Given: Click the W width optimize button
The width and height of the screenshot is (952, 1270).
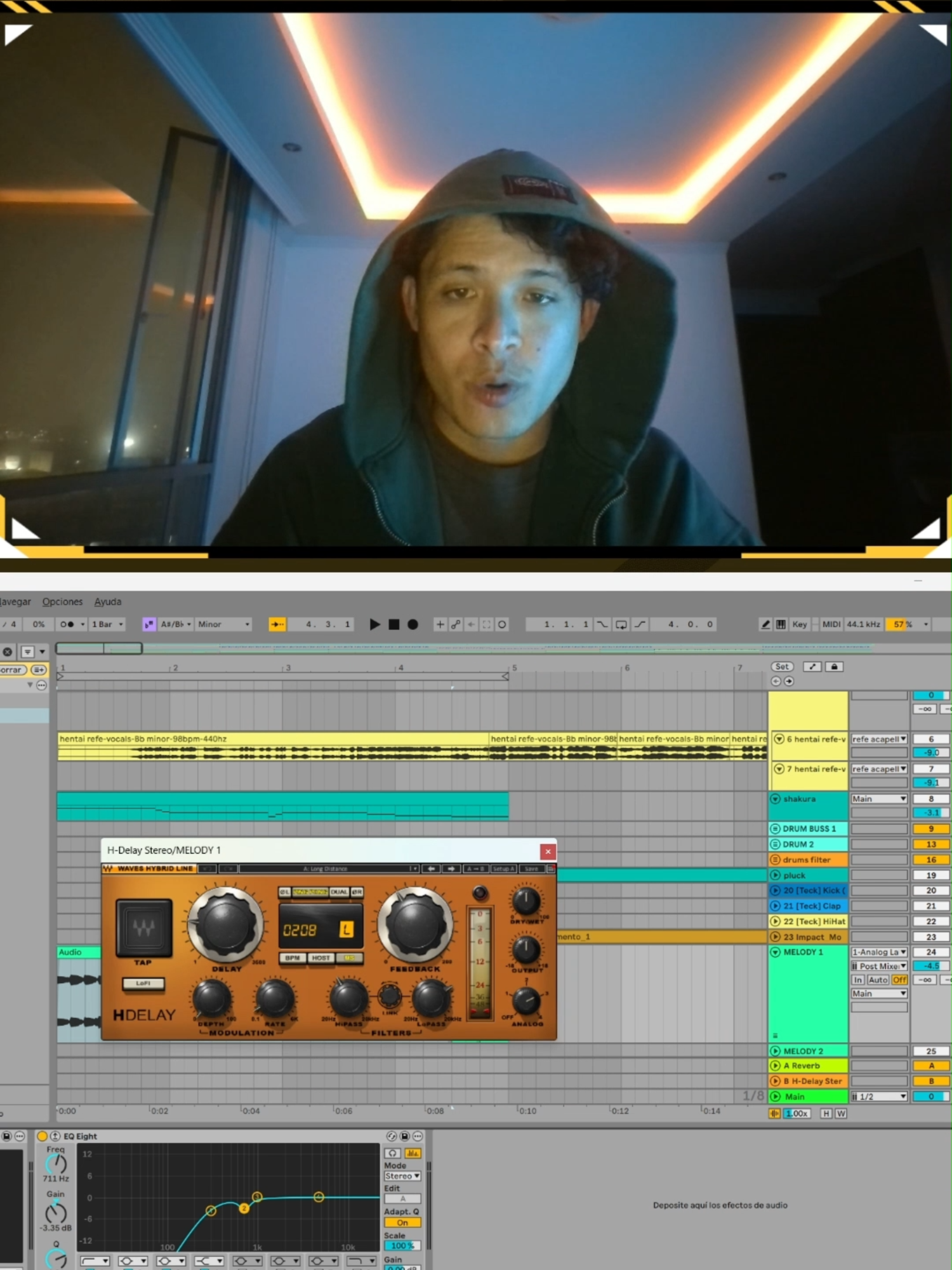Looking at the screenshot, I should coord(841,1113).
